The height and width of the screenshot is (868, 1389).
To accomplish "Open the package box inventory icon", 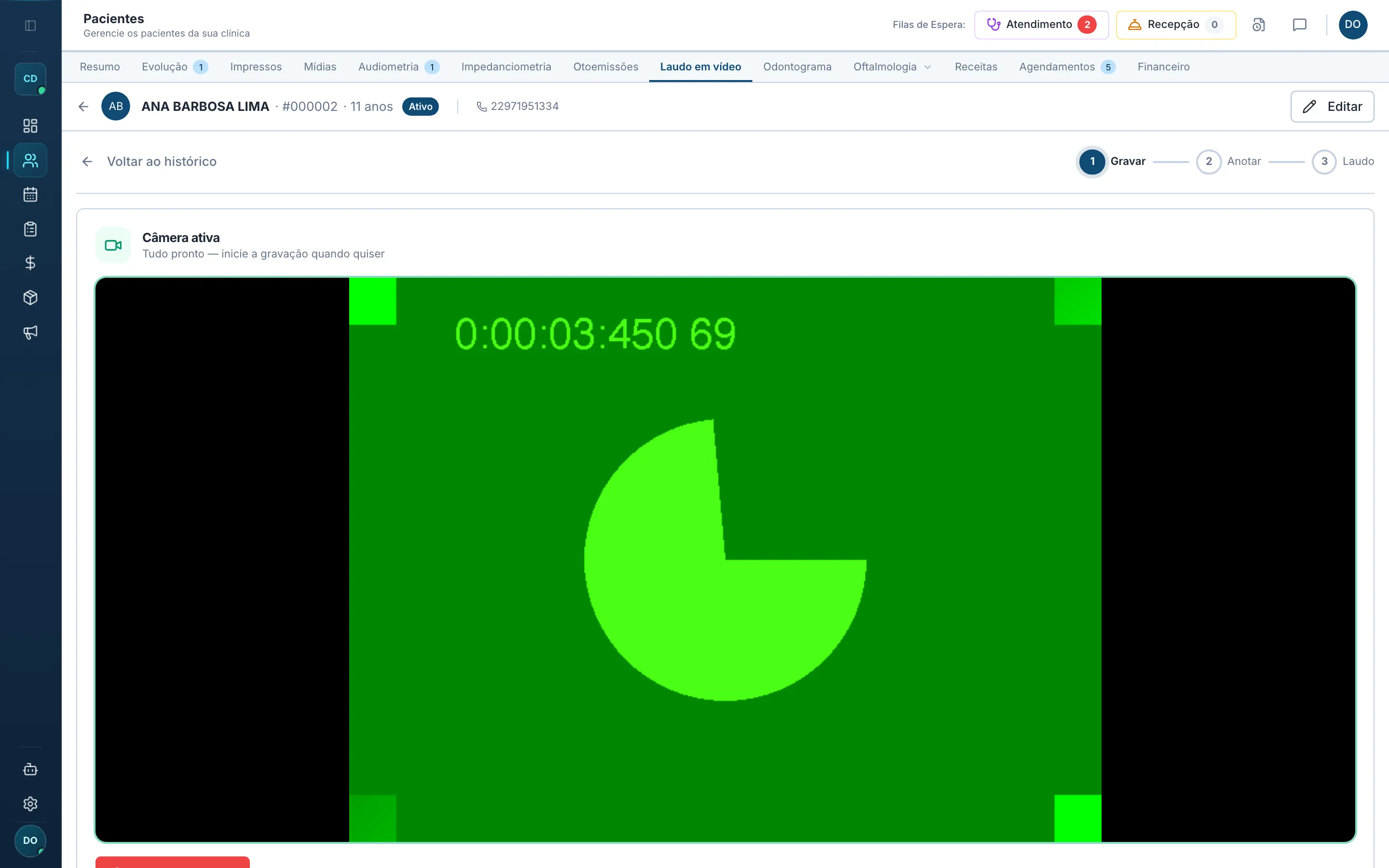I will pyautogui.click(x=30, y=298).
